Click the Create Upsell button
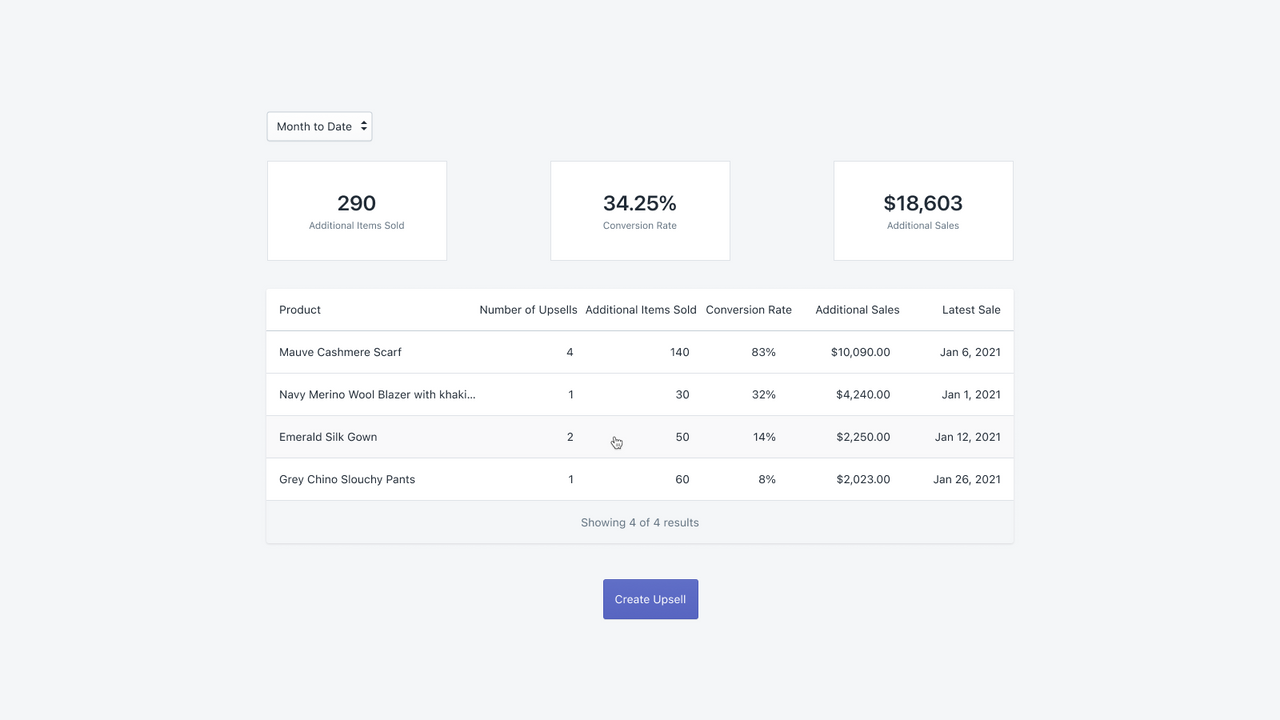The height and width of the screenshot is (720, 1280). coord(650,598)
